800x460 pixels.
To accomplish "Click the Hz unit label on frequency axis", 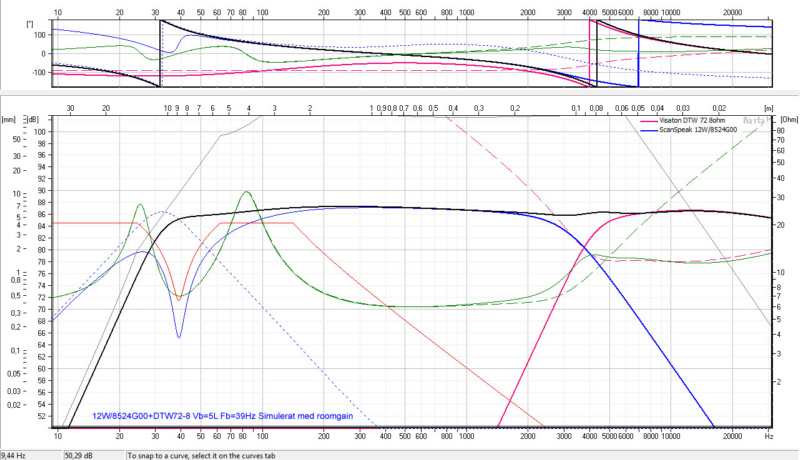I will point(768,437).
